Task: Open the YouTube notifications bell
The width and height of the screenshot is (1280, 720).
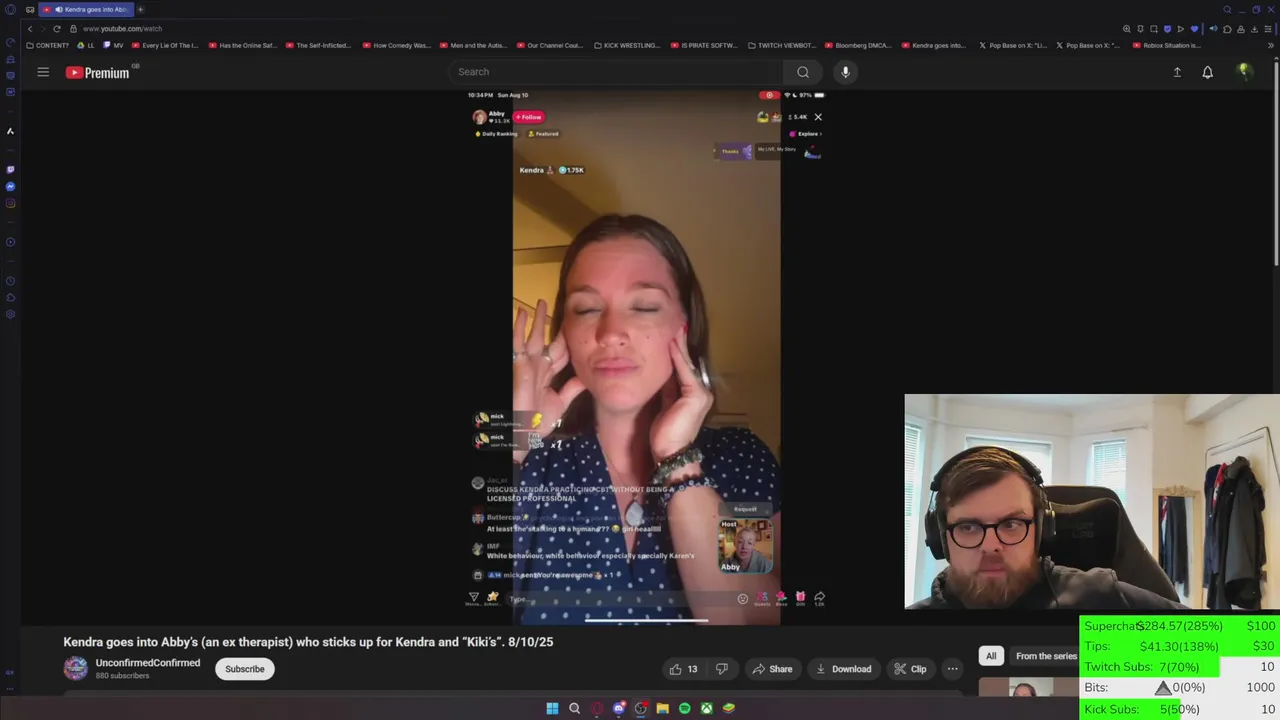Action: (1207, 72)
